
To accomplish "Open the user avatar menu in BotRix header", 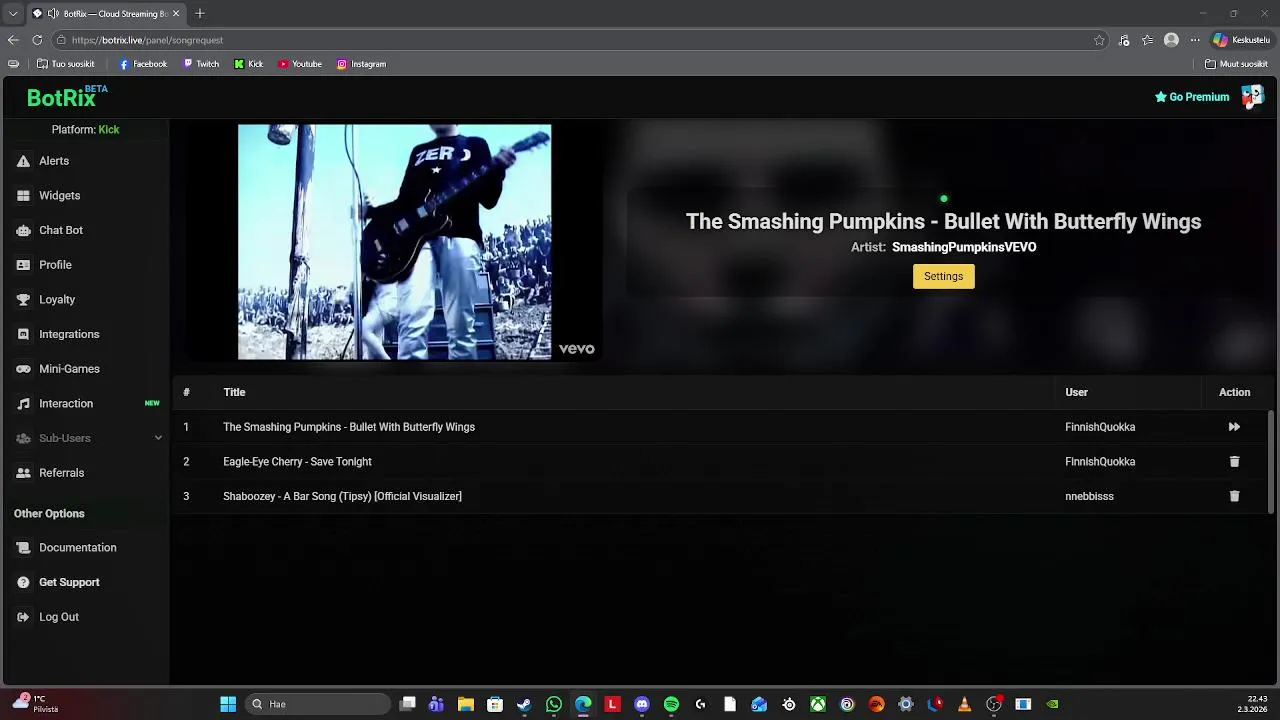I will click(1252, 96).
